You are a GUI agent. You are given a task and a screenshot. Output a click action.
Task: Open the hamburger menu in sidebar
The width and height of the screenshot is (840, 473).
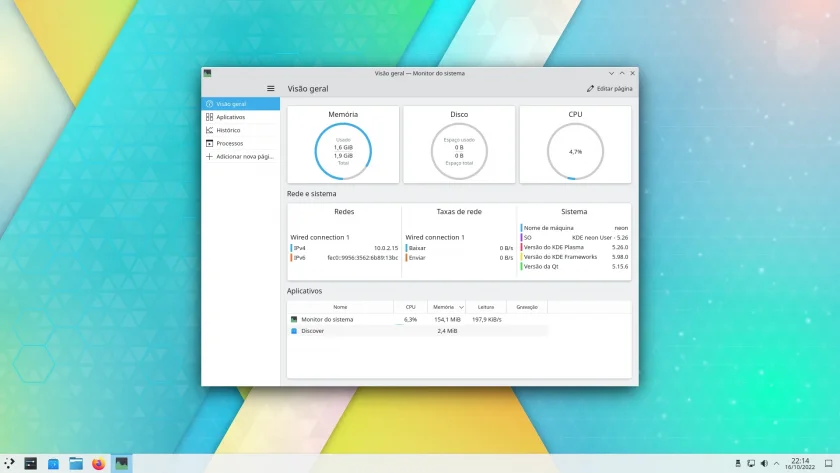(271, 88)
